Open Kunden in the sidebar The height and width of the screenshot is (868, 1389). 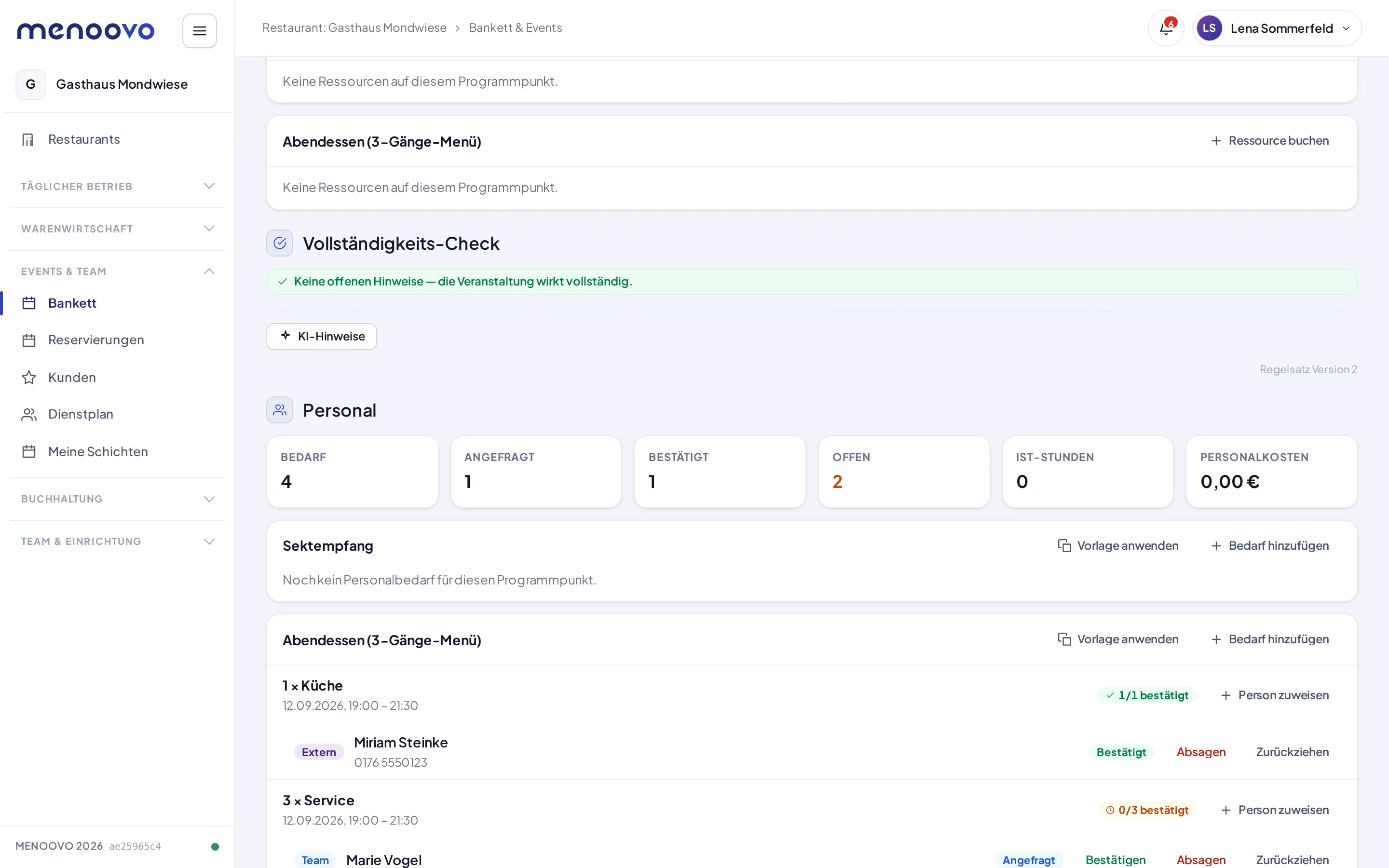(x=117, y=377)
